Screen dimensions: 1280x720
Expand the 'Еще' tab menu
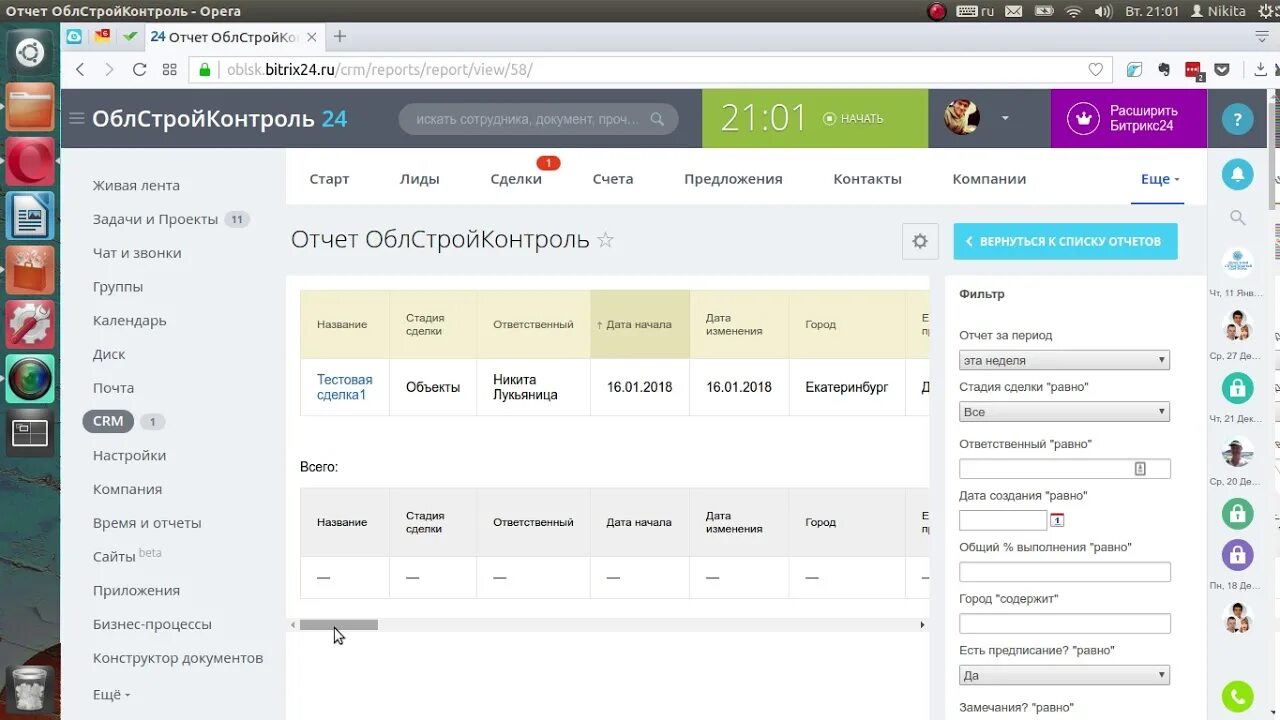click(x=1160, y=179)
